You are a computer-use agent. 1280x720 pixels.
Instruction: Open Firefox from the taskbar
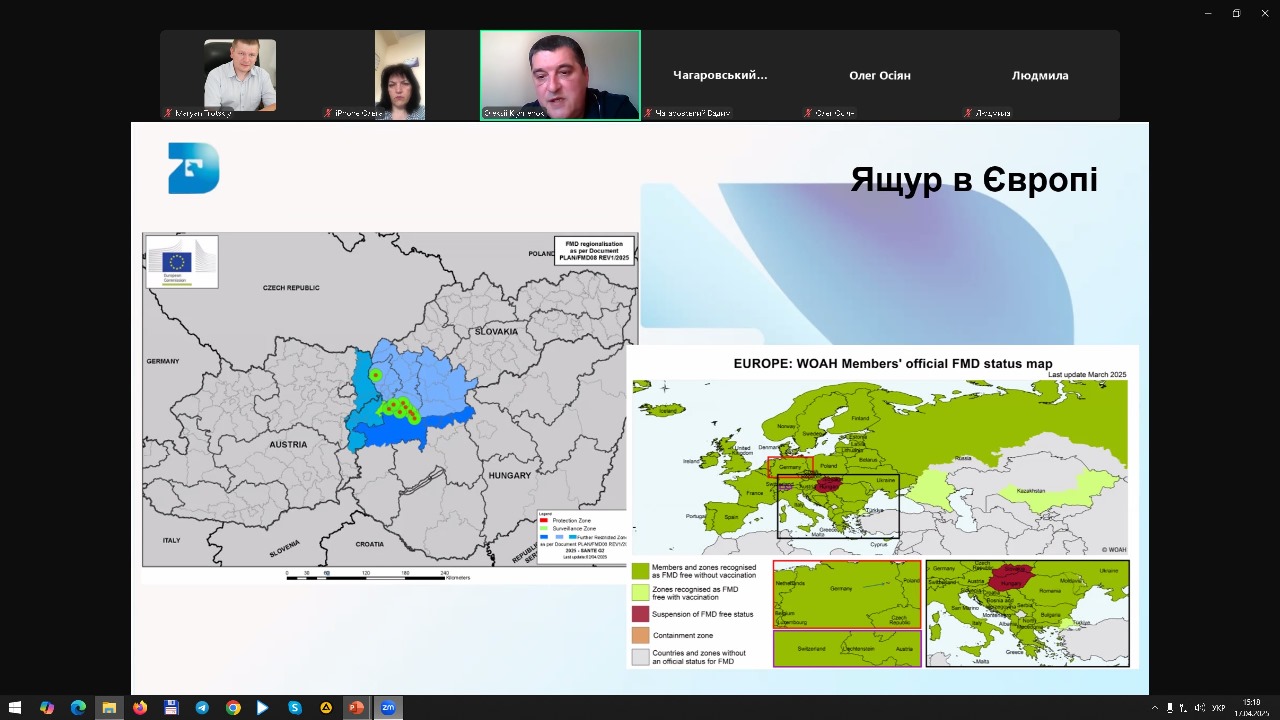[140, 707]
